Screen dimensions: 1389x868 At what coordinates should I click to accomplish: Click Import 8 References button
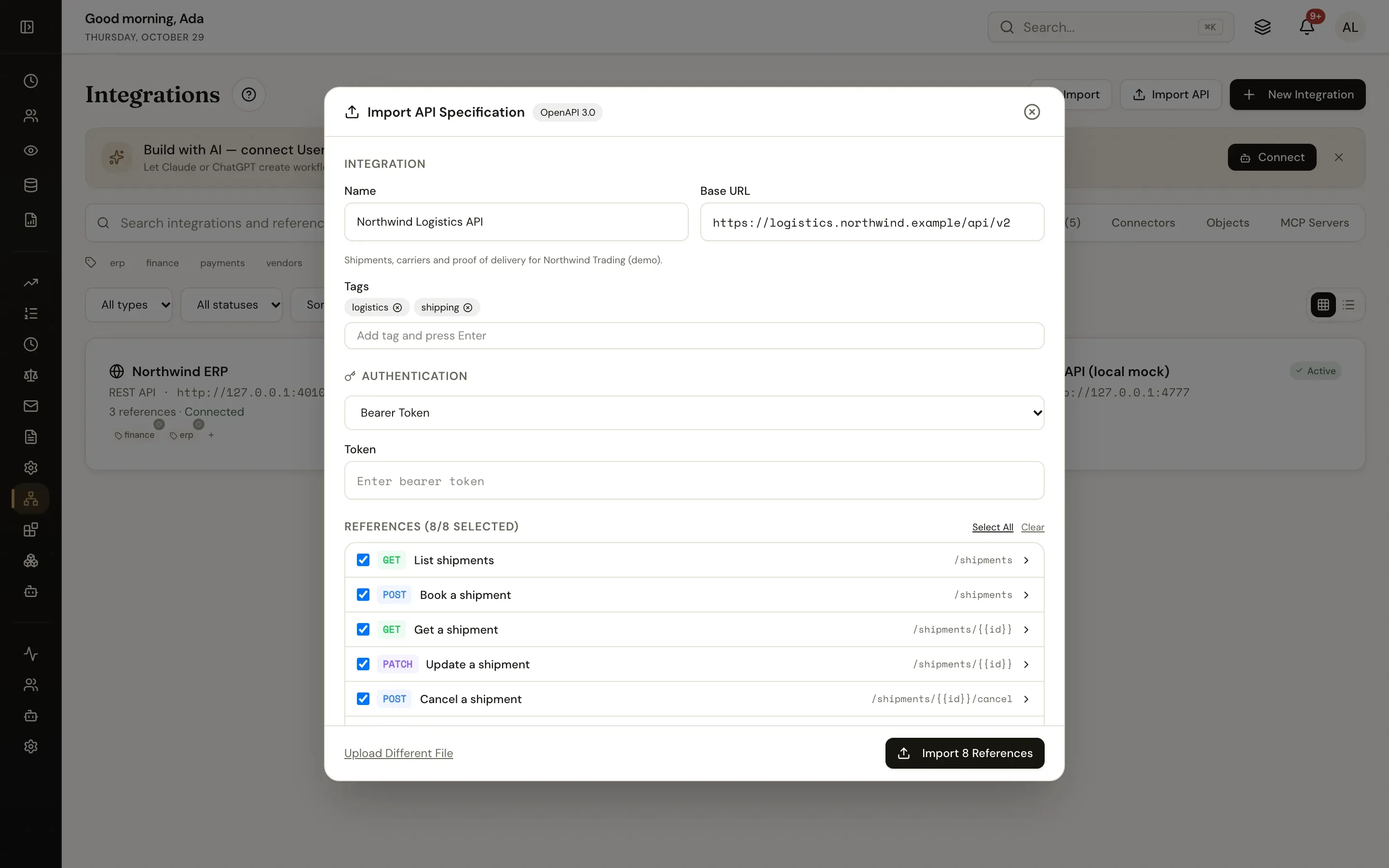(964, 753)
